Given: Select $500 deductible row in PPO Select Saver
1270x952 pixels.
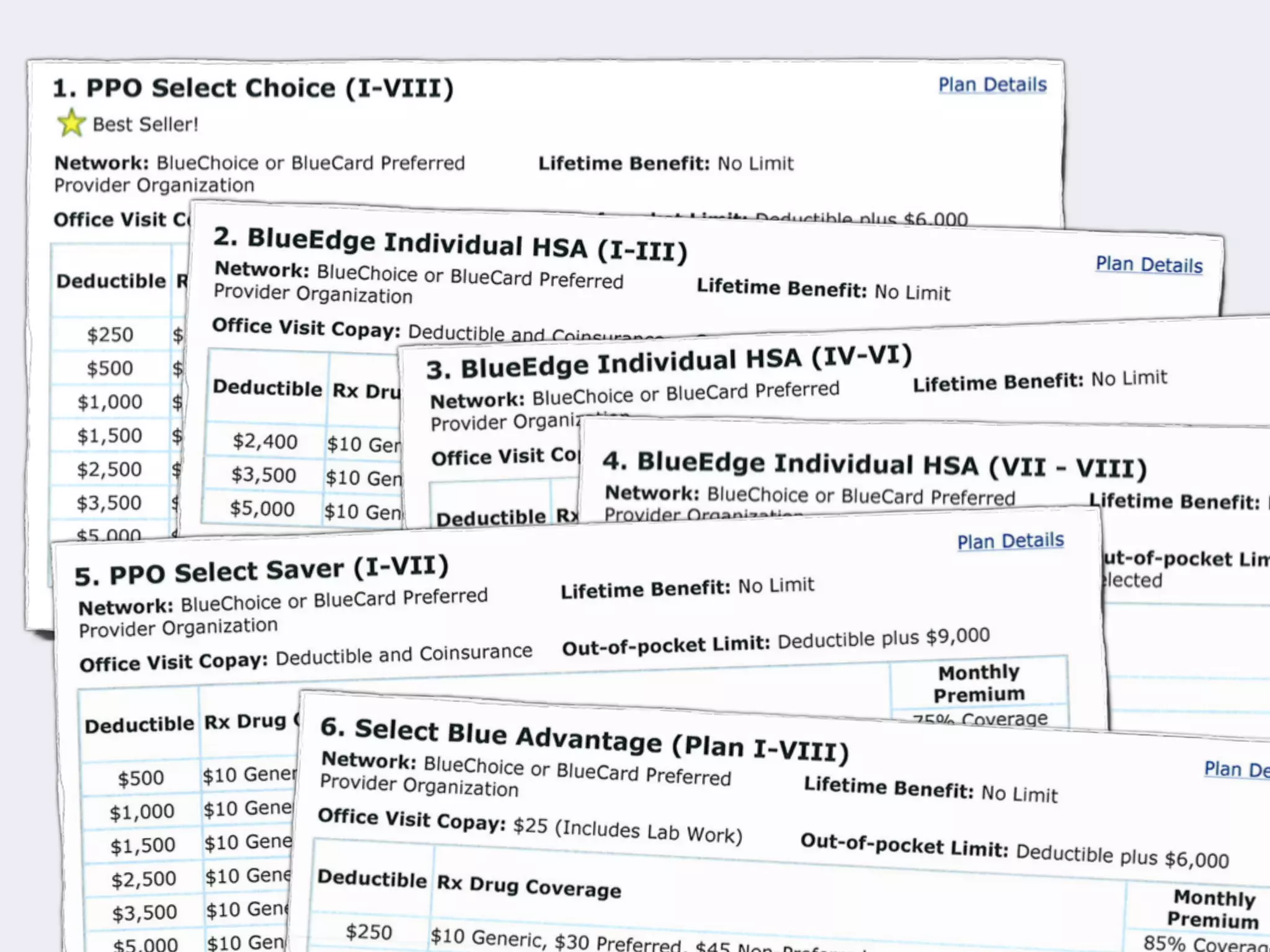Looking at the screenshot, I should coord(141,778).
